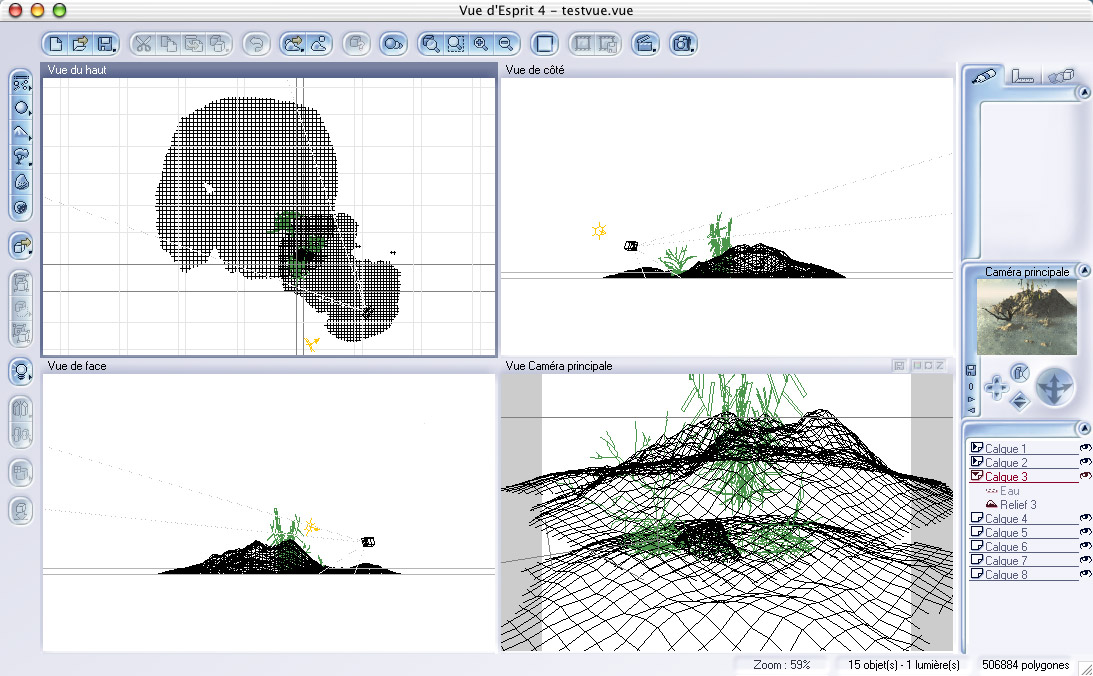The height and width of the screenshot is (676, 1093).
Task: Switch to the Animation cubes tab
Action: [x=1060, y=76]
